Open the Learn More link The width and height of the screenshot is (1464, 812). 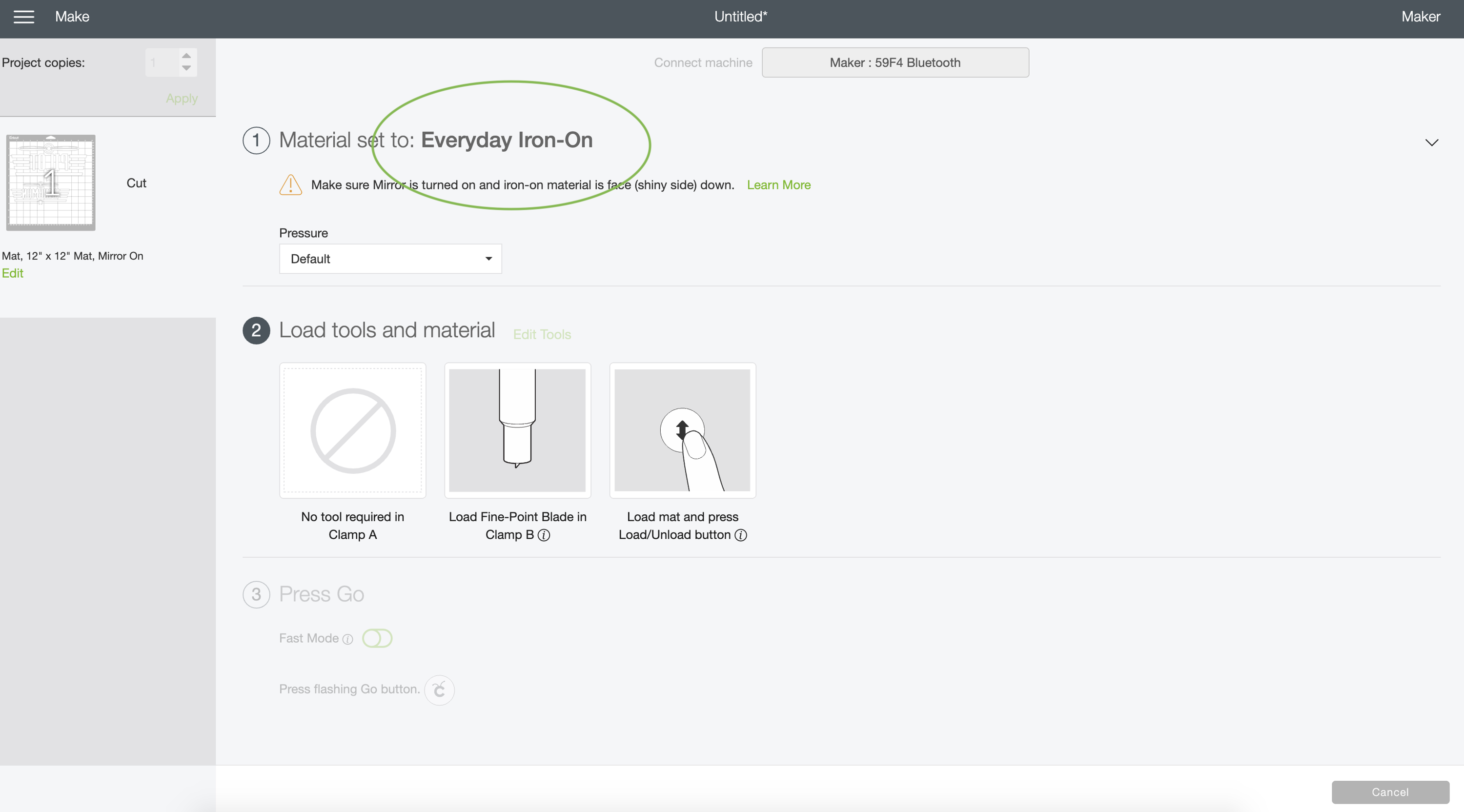[778, 184]
